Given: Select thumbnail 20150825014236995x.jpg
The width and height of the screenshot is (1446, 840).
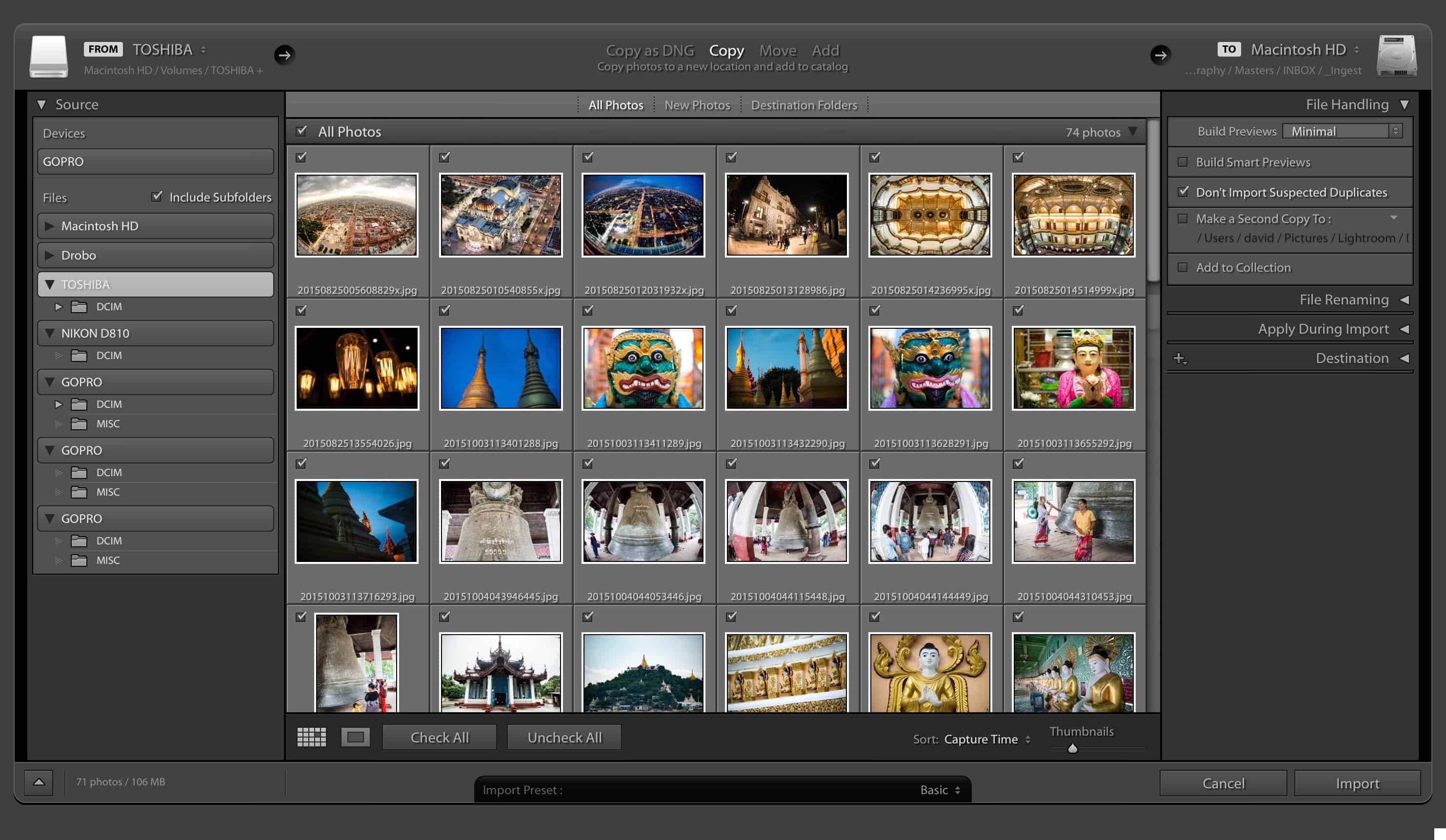Looking at the screenshot, I should (x=930, y=215).
